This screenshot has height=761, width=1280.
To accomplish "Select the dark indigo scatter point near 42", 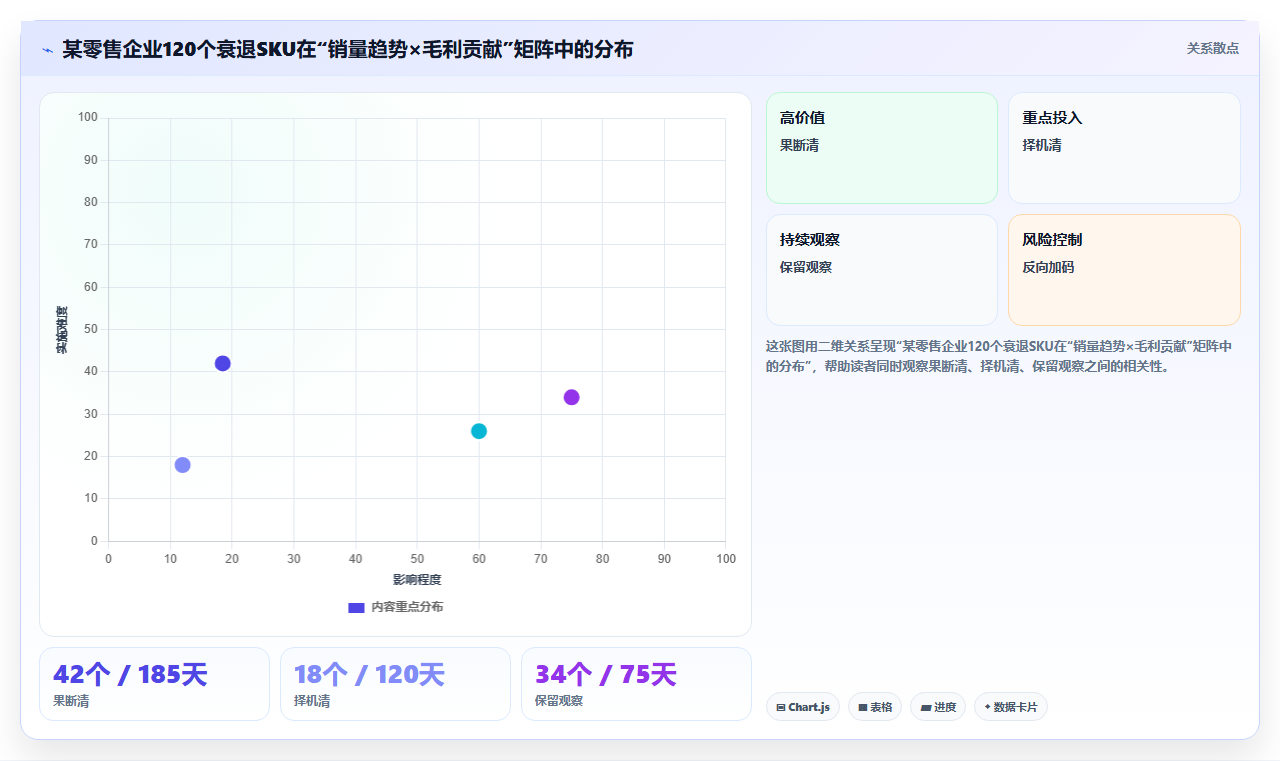I will pos(223,363).
